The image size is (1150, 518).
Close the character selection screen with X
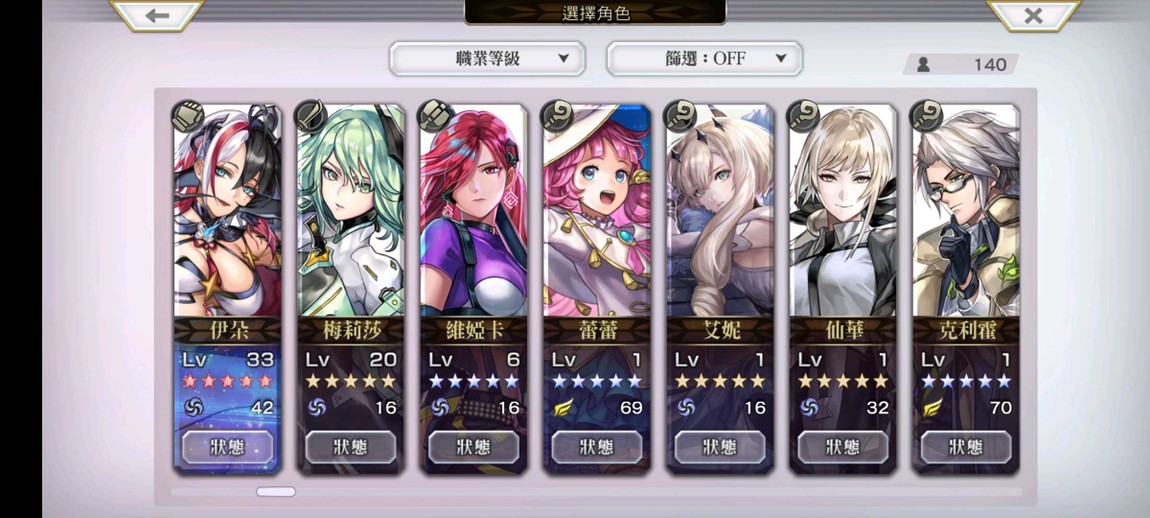tap(1033, 15)
